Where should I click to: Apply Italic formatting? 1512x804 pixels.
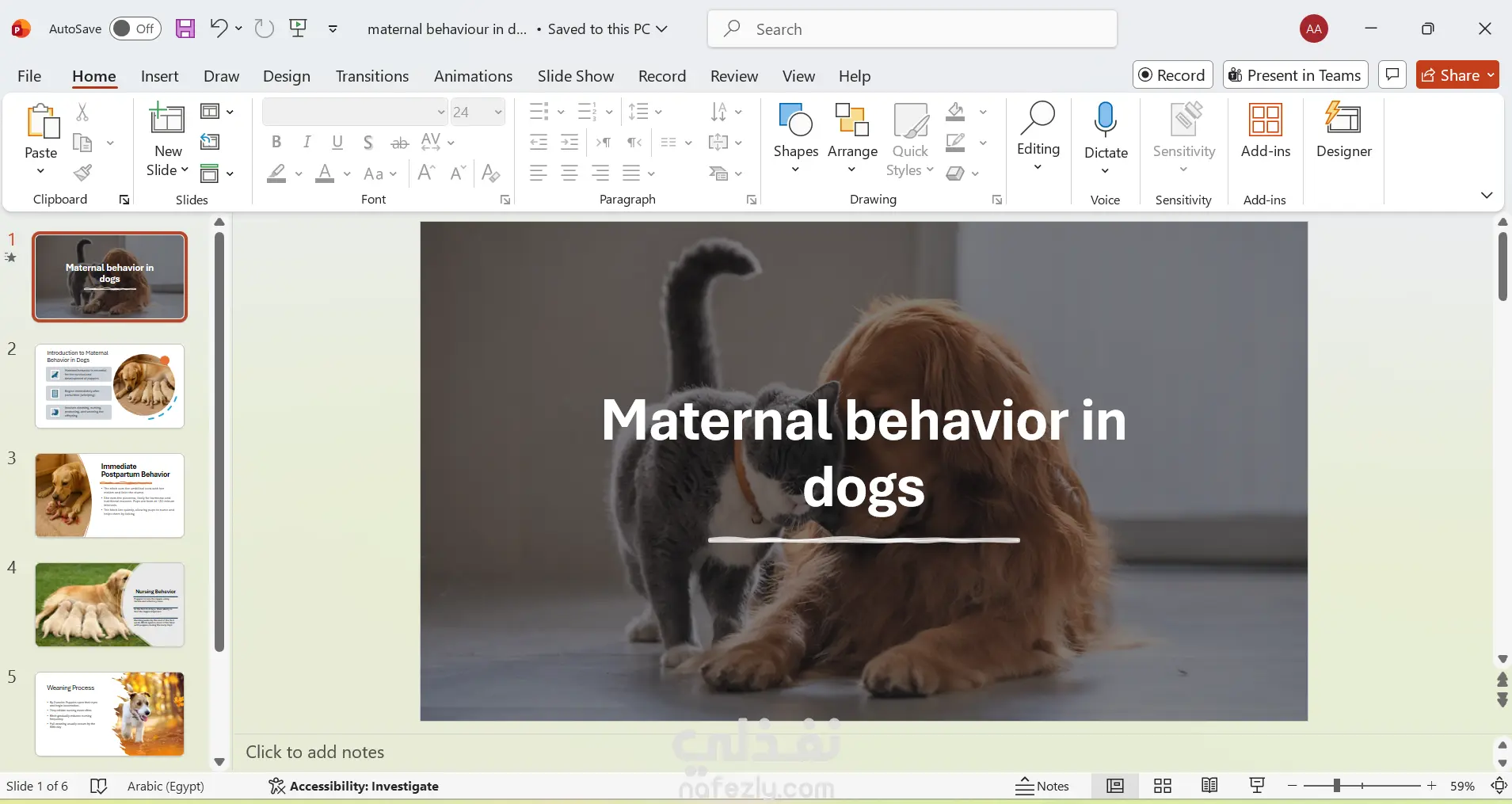tap(307, 142)
